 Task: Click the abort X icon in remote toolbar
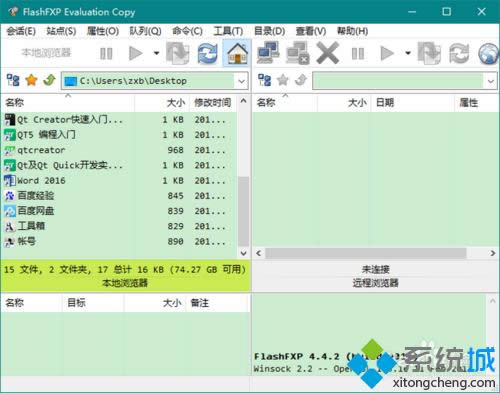coord(328,53)
